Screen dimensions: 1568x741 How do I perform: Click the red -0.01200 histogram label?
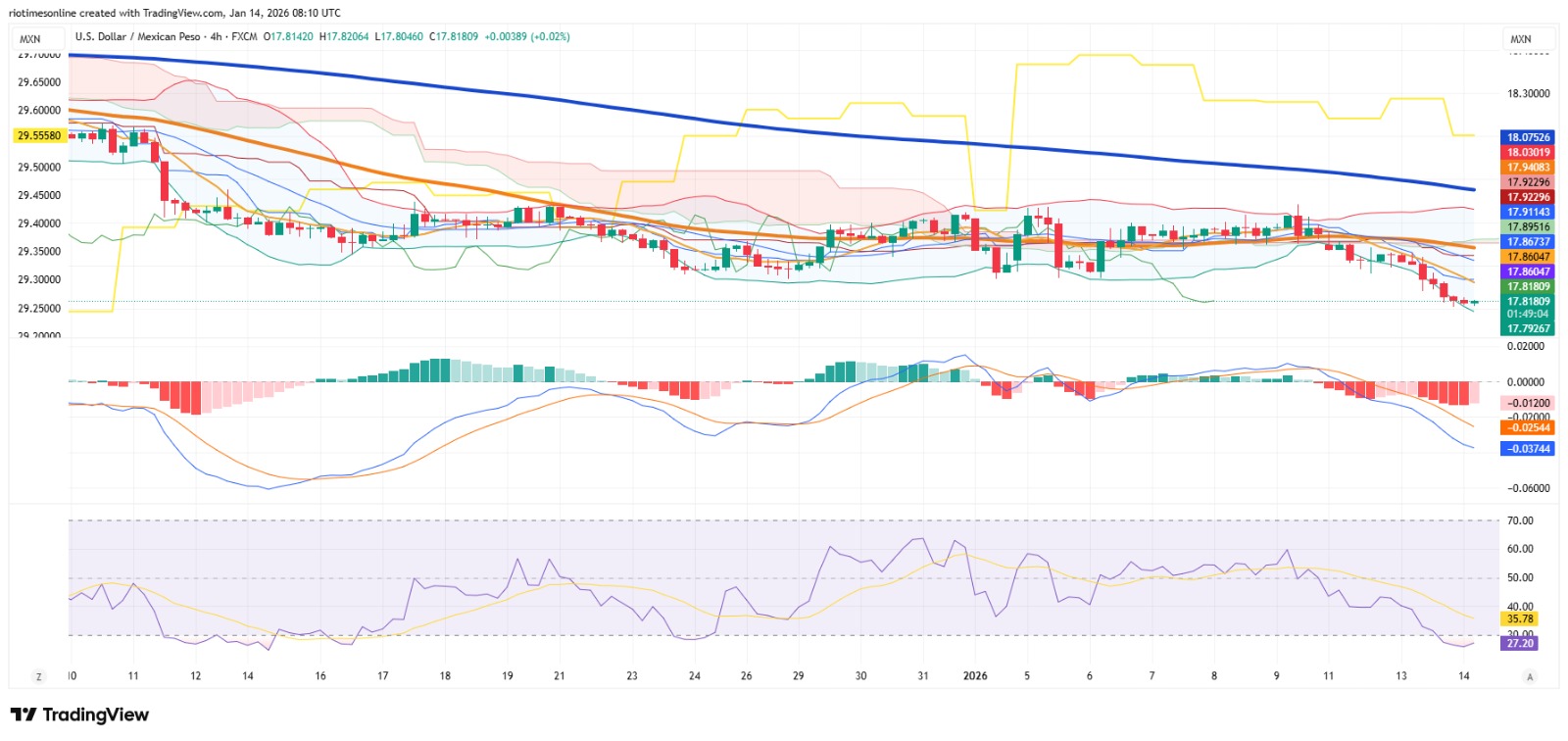(1528, 403)
